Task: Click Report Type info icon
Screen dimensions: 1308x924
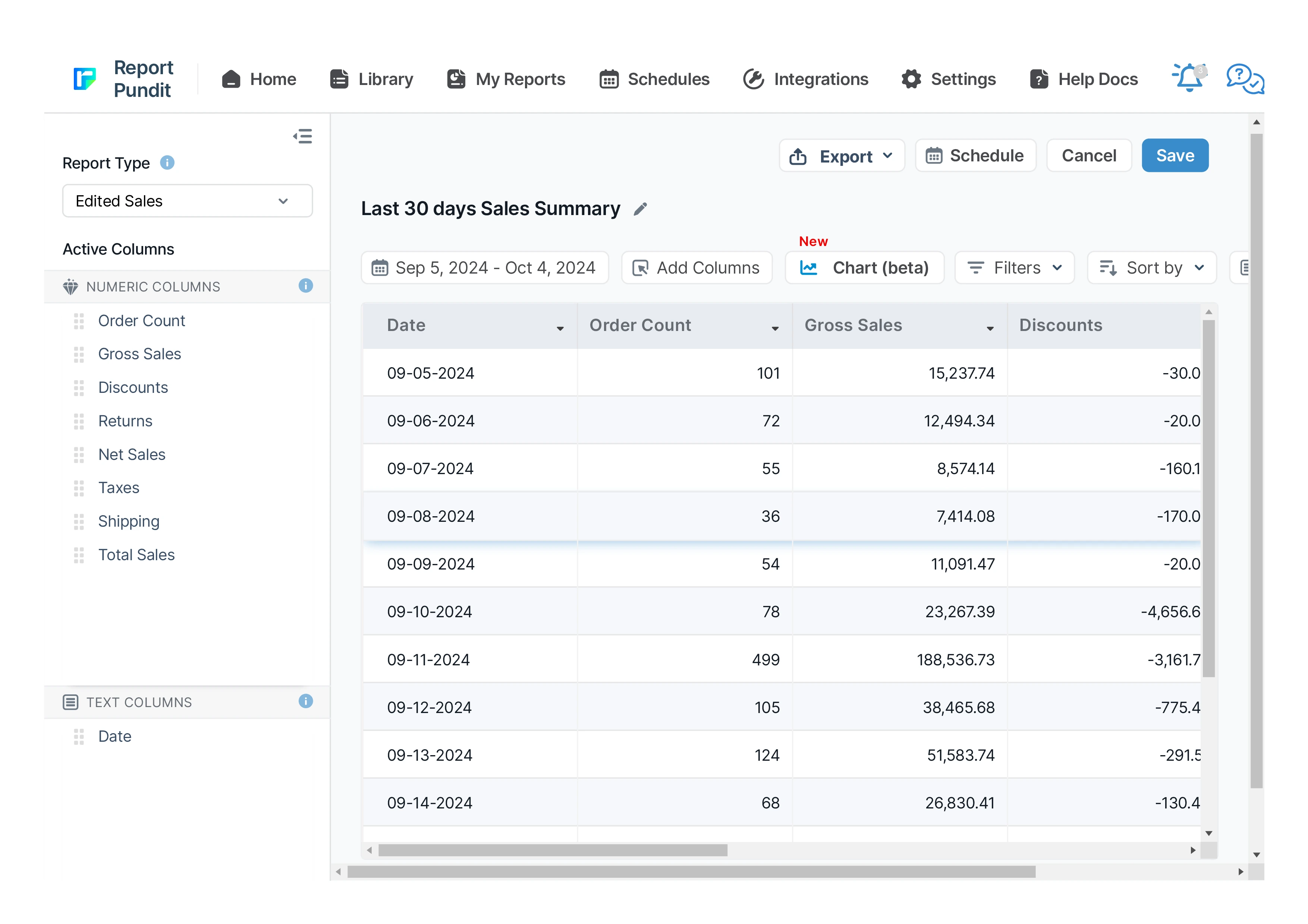Action: click(x=167, y=163)
